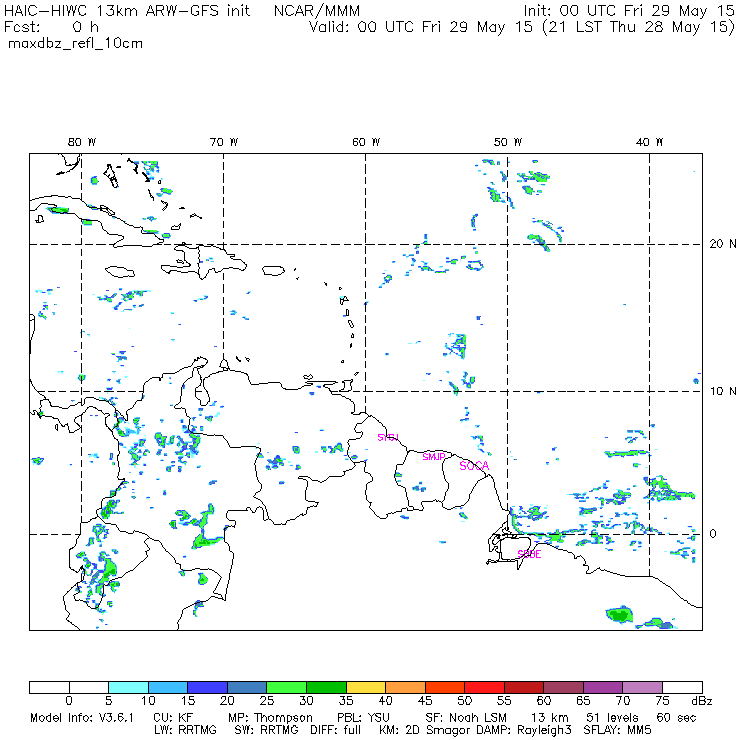Click the '10 N' latitude label
The height and width of the screenshot is (740, 740).
(723, 391)
